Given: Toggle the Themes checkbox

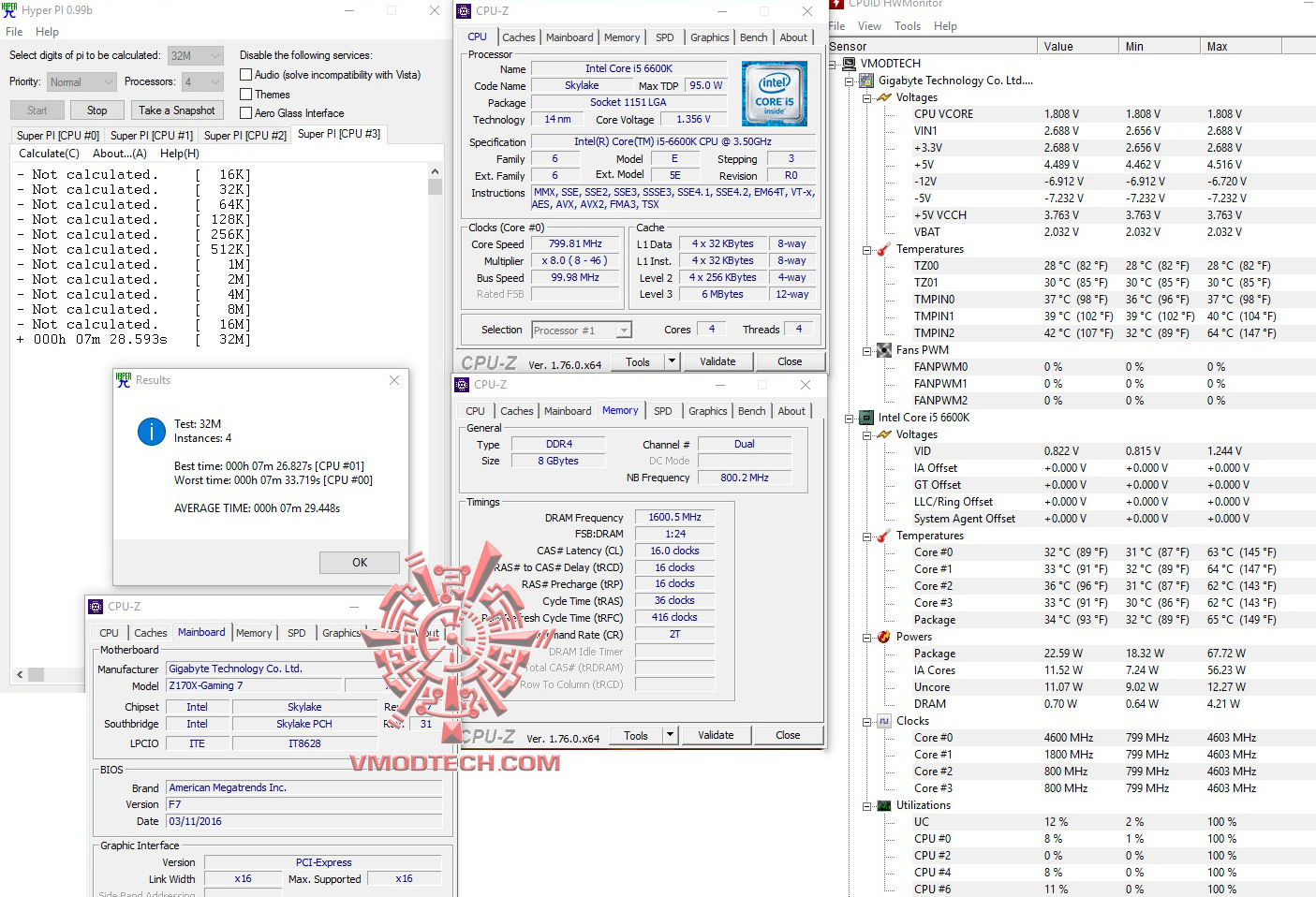Looking at the screenshot, I should click(x=246, y=95).
